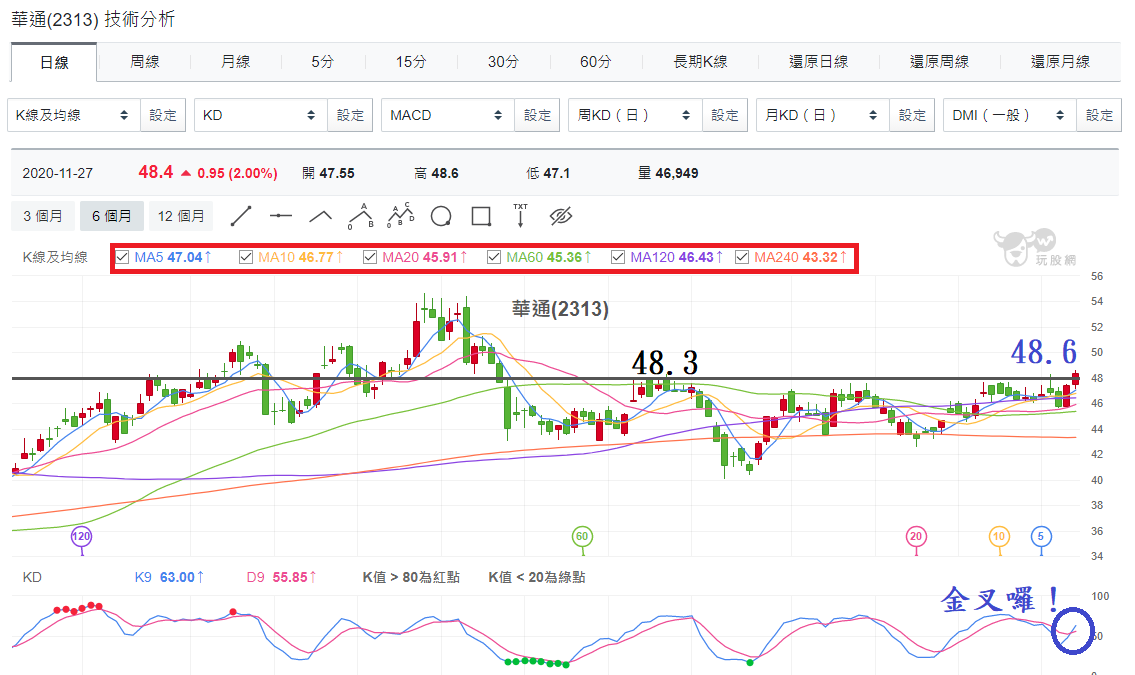Open 設定 next to MACD dropdown
The width and height of the screenshot is (1135, 675).
[x=537, y=115]
